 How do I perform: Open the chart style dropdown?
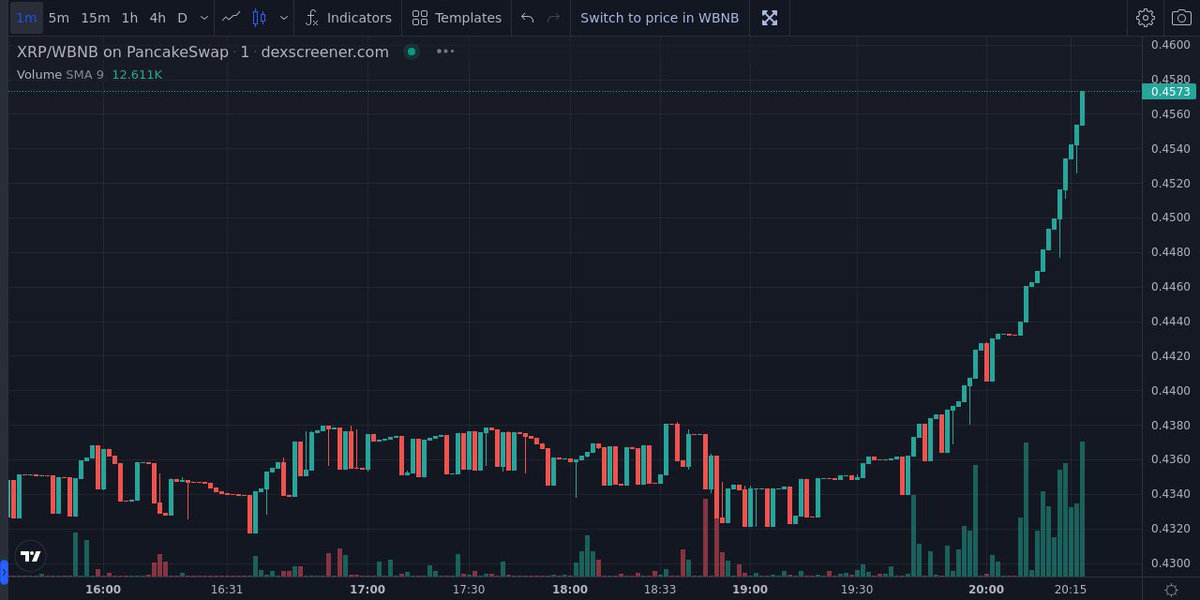click(x=284, y=17)
